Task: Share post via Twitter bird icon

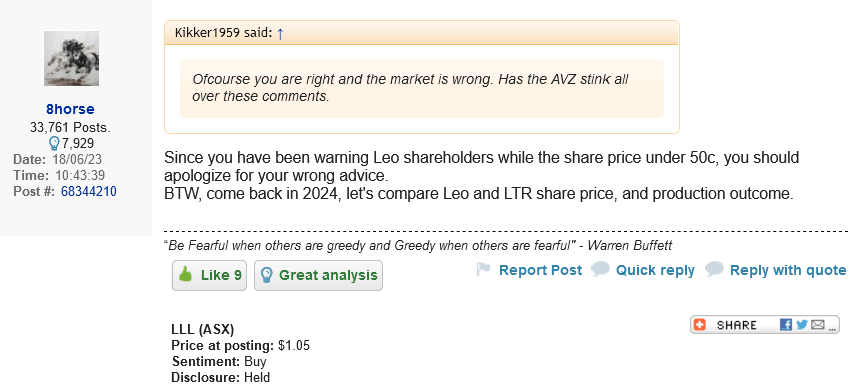Action: tap(801, 325)
